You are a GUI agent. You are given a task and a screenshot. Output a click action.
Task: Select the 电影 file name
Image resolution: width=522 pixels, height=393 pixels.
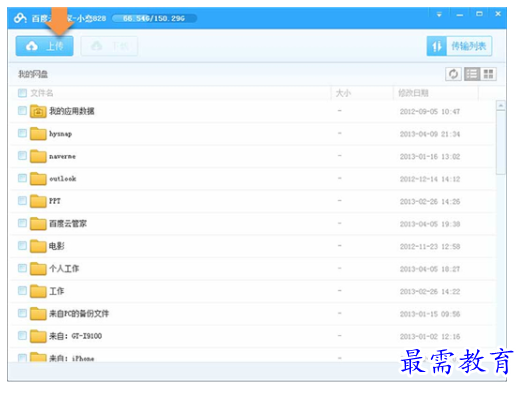57,246
